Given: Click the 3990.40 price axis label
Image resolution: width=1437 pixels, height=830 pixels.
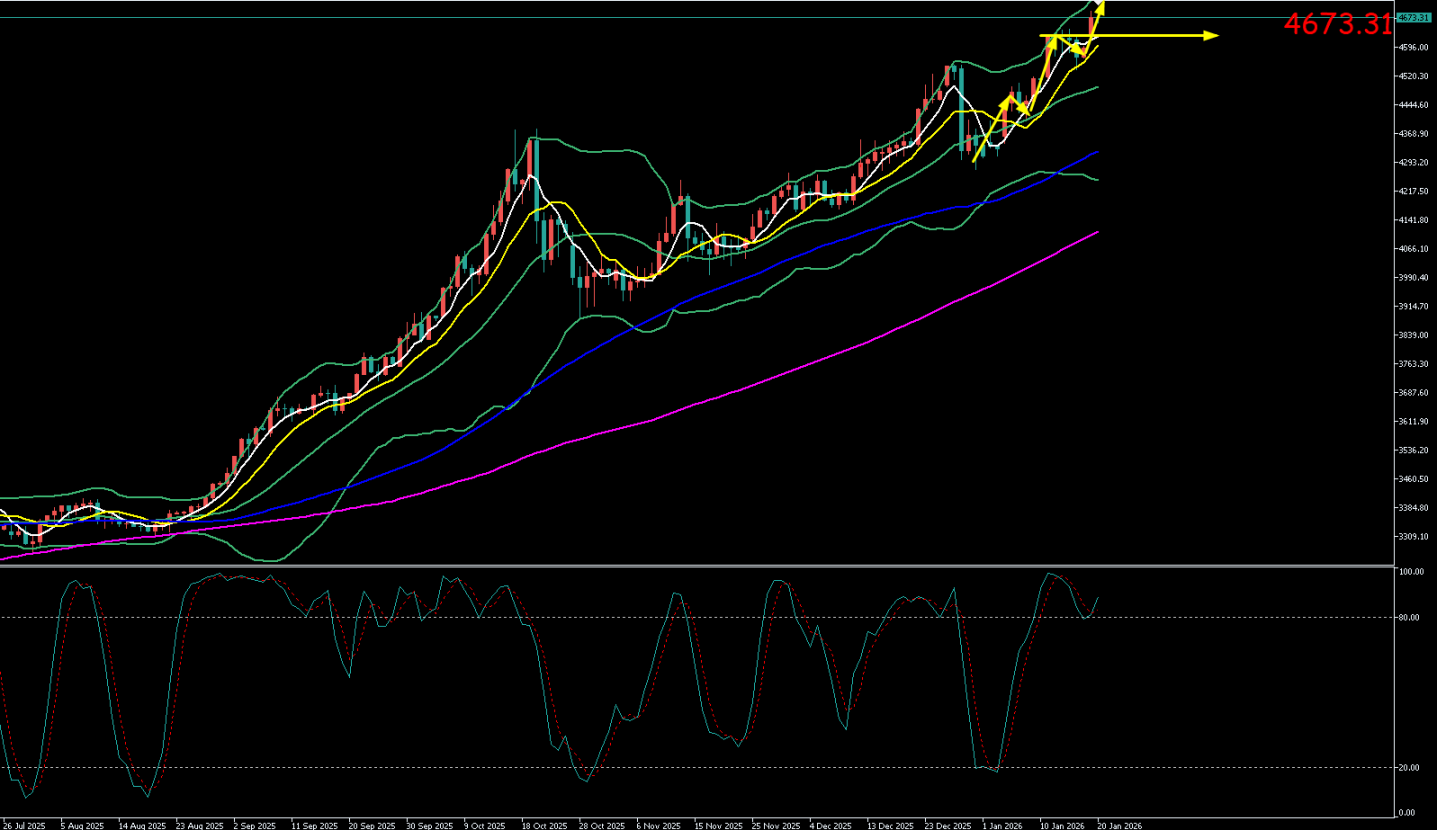Looking at the screenshot, I should coord(1414,278).
